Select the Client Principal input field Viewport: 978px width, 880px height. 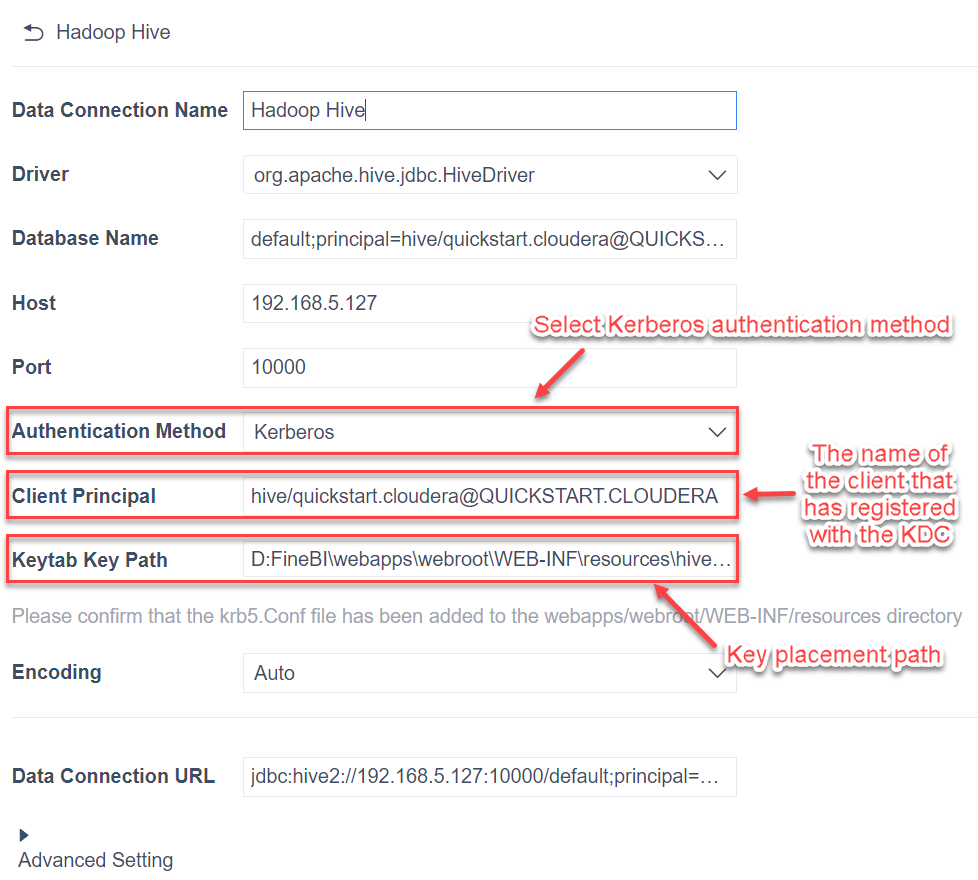[490, 495]
